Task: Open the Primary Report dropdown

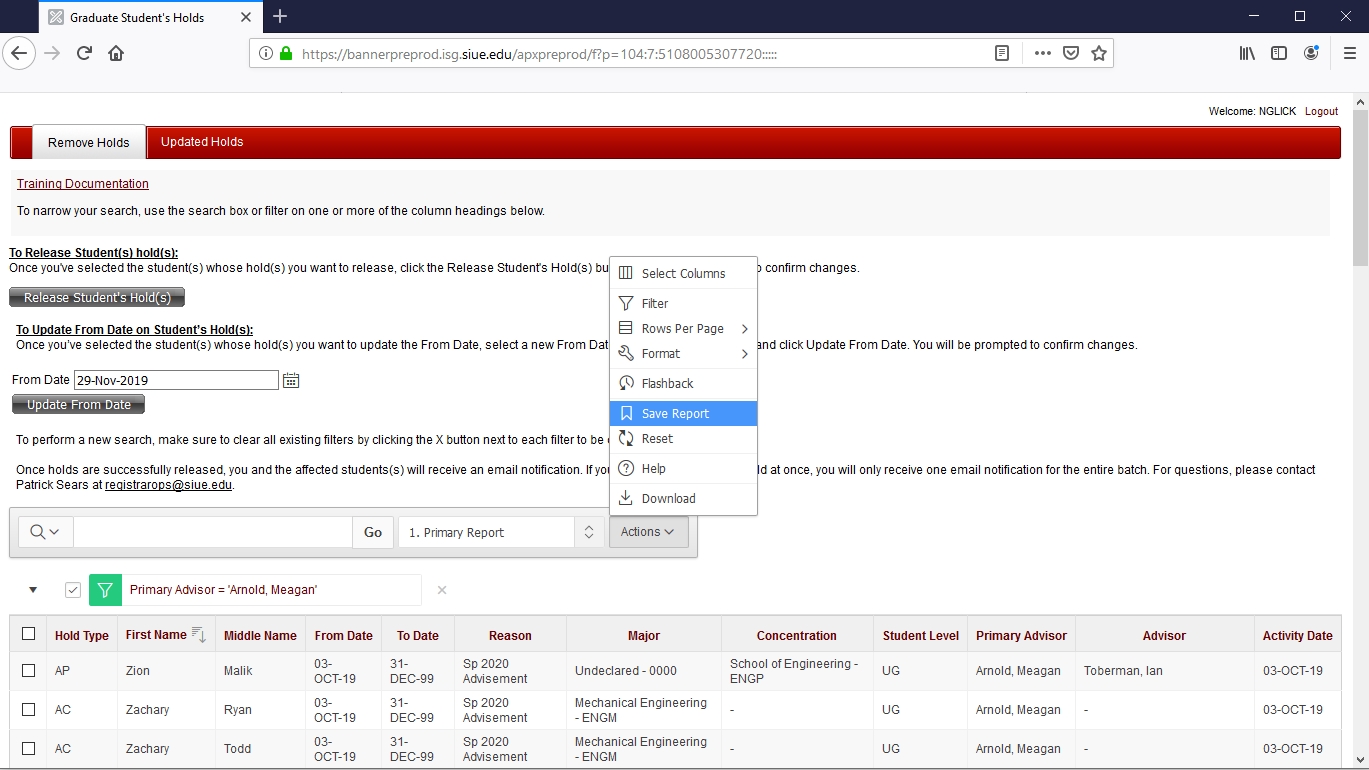Action: point(500,532)
